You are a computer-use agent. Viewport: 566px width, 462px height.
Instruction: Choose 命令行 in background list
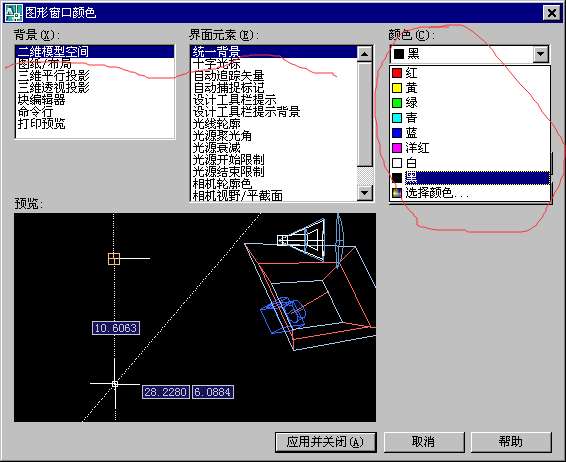click(95, 112)
